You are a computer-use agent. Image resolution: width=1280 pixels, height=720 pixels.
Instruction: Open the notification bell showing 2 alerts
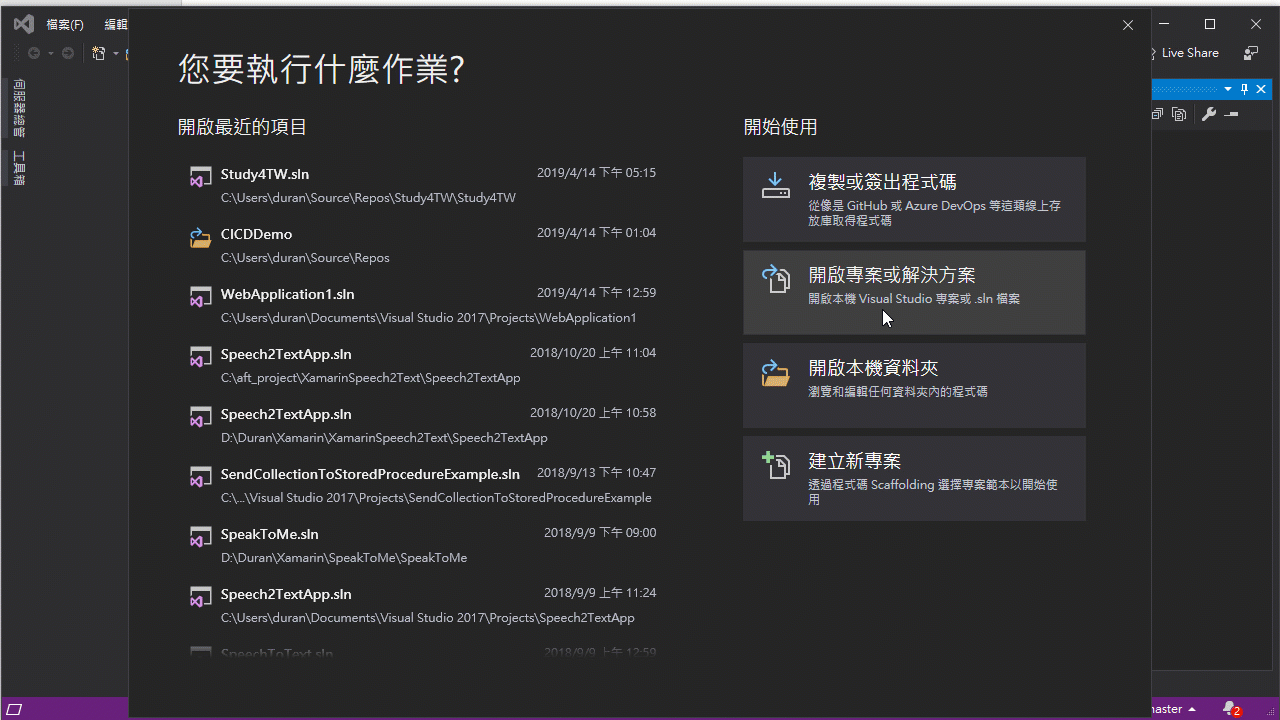point(1231,709)
